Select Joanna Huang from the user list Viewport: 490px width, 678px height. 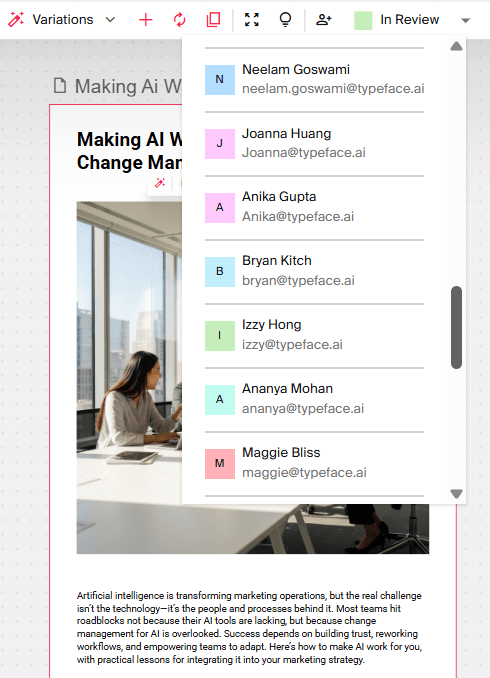coord(314,144)
